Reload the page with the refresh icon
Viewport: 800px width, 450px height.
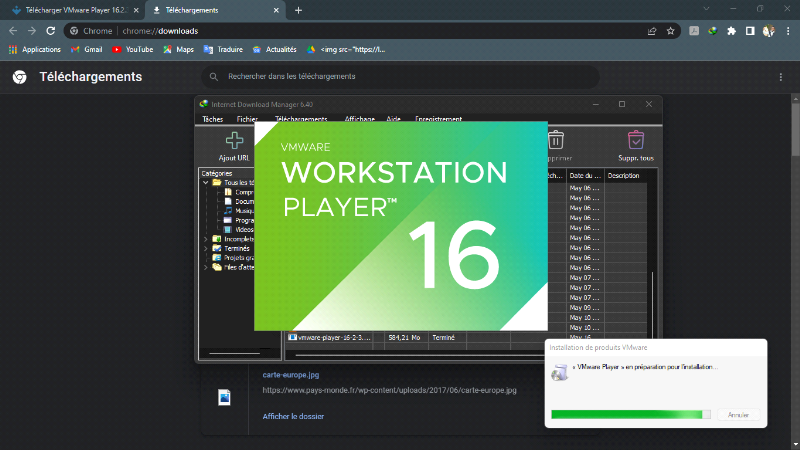pyautogui.click(x=51, y=31)
